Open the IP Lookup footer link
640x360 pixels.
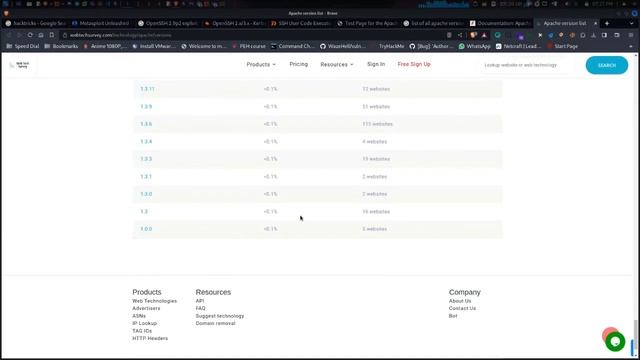click(144, 323)
